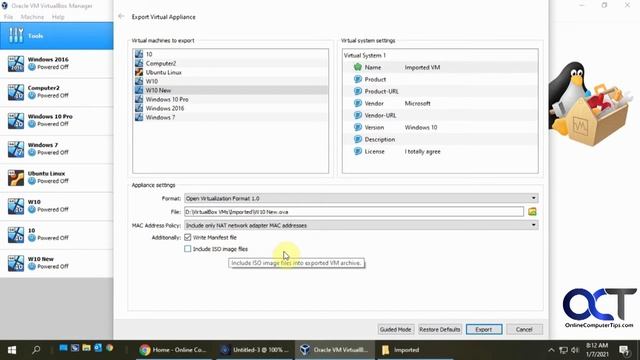The image size is (640, 360).
Task: Click the File path input field
Action: [353, 212]
